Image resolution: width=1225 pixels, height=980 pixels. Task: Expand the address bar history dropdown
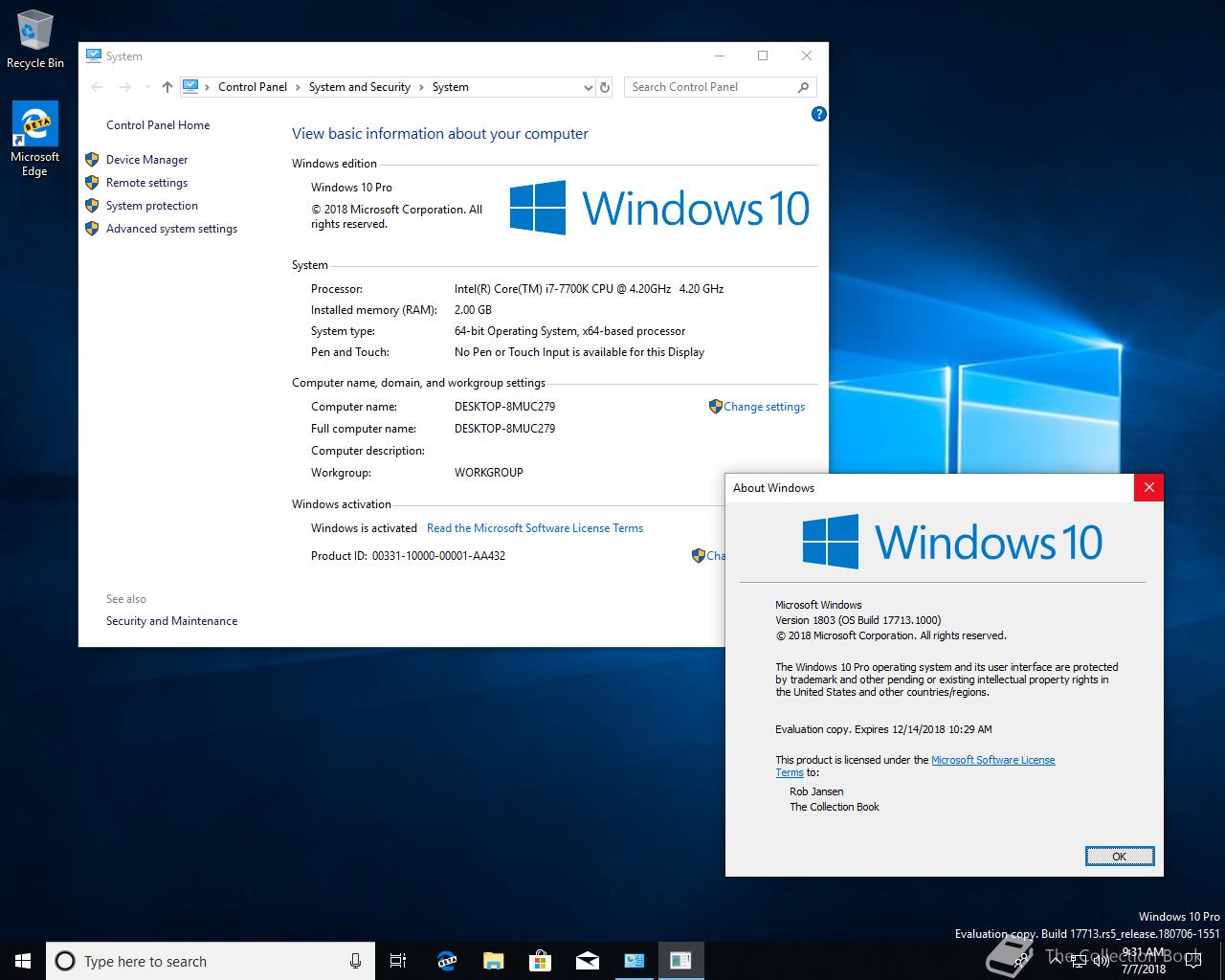coord(588,87)
